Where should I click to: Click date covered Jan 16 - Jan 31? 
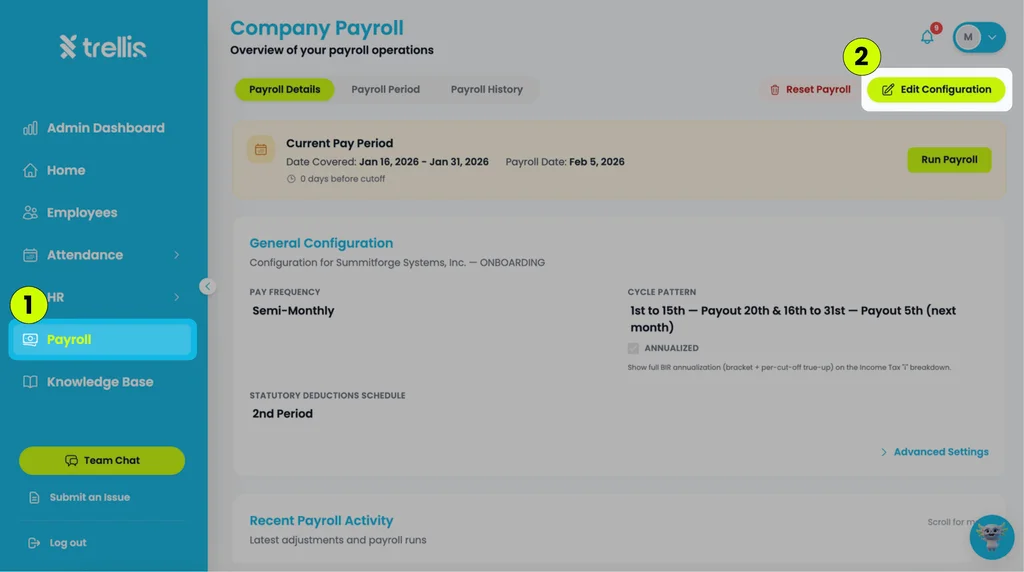387,162
